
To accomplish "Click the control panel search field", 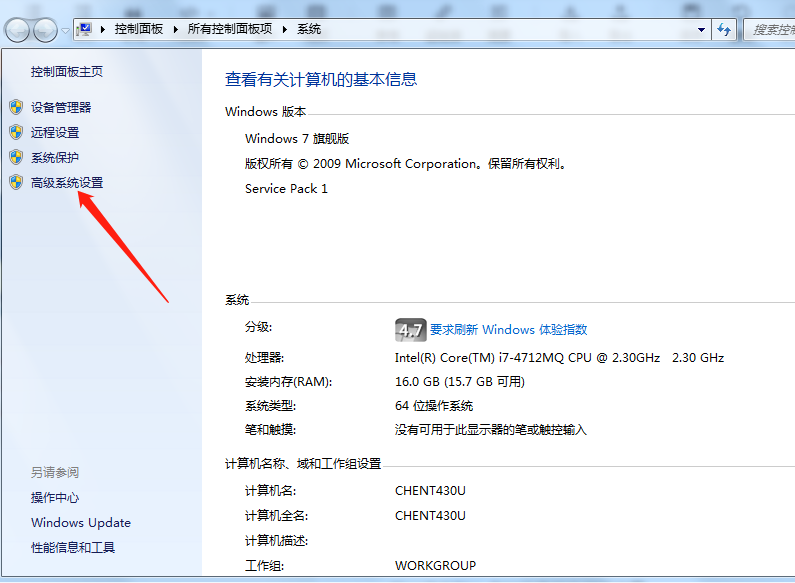I will pyautogui.click(x=769, y=30).
